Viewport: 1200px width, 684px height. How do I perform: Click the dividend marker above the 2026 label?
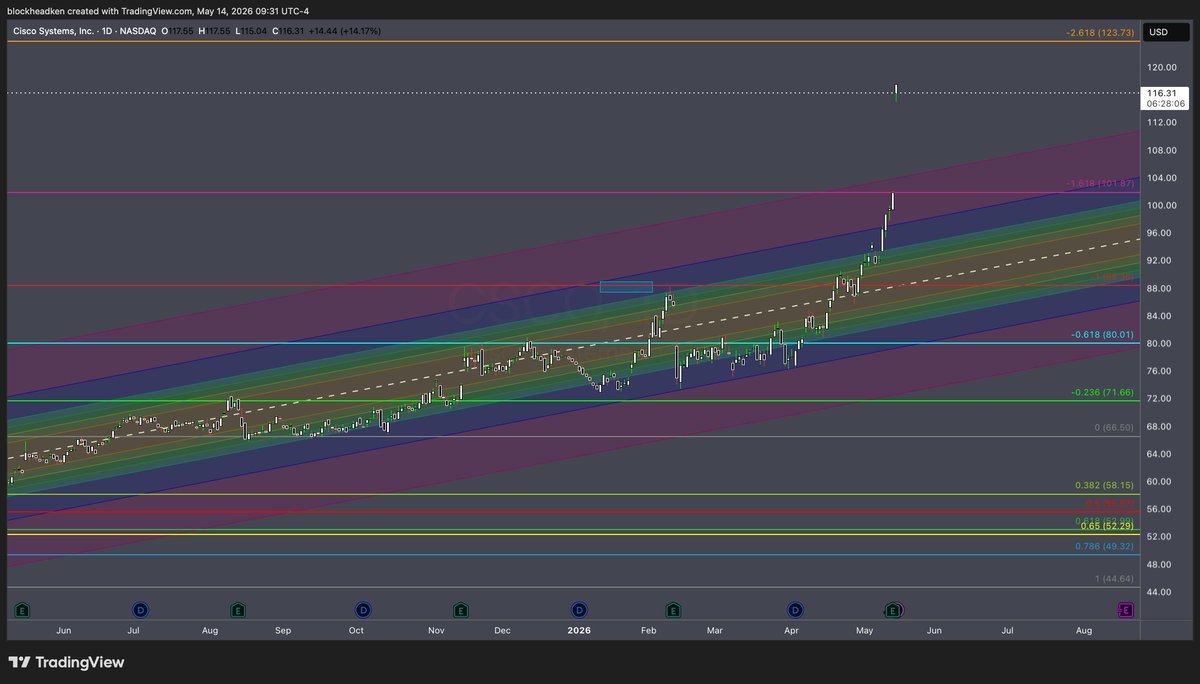578,609
